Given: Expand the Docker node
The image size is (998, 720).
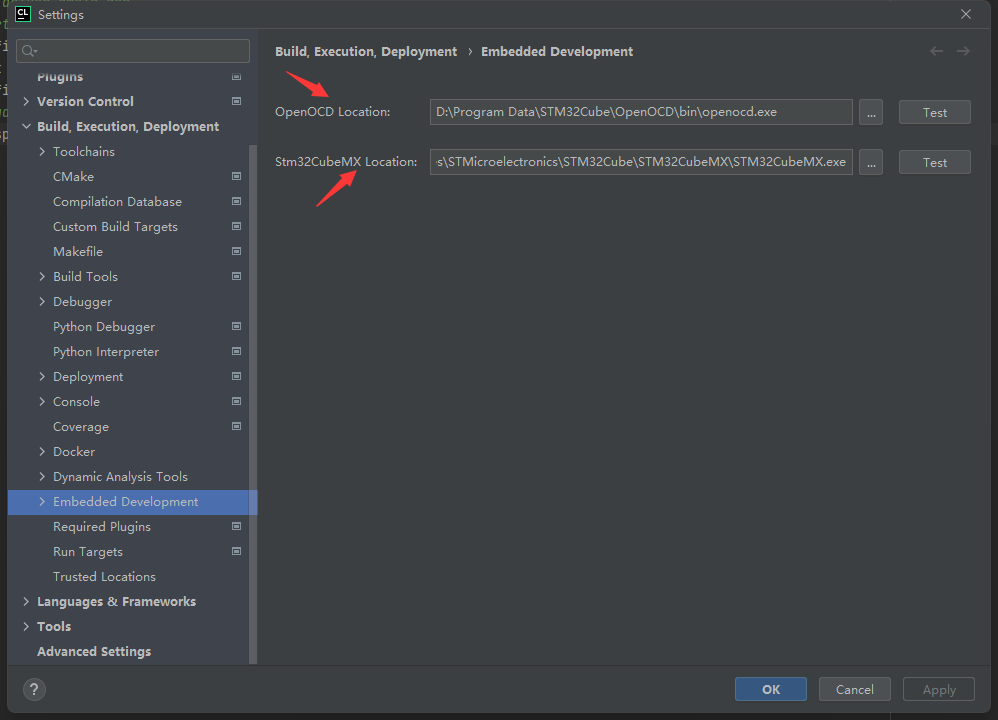Looking at the screenshot, I should tap(42, 451).
